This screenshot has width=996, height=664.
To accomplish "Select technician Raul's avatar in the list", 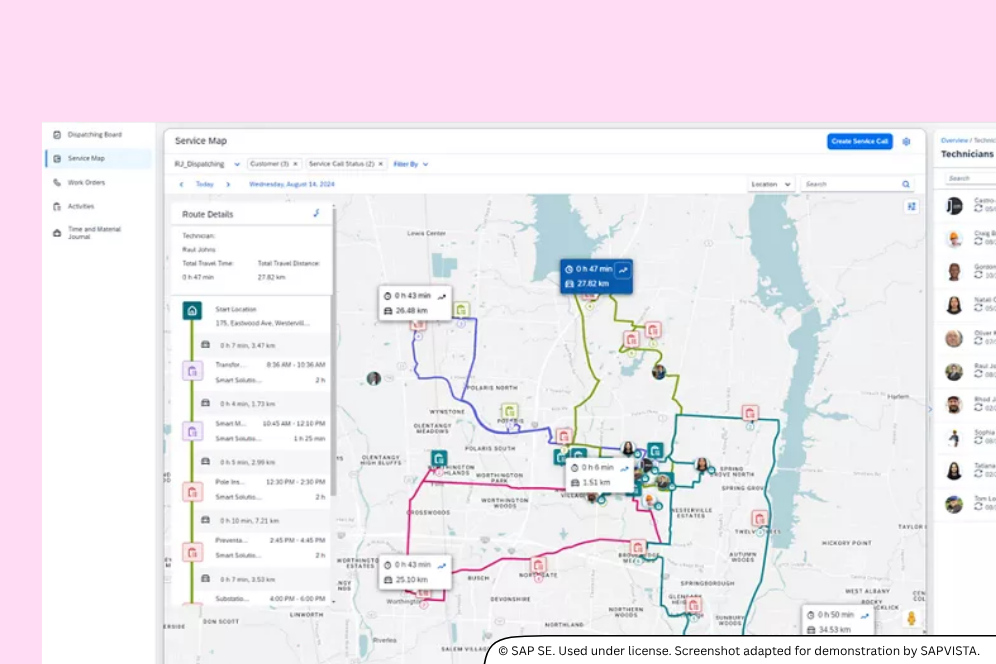I will 954,372.
